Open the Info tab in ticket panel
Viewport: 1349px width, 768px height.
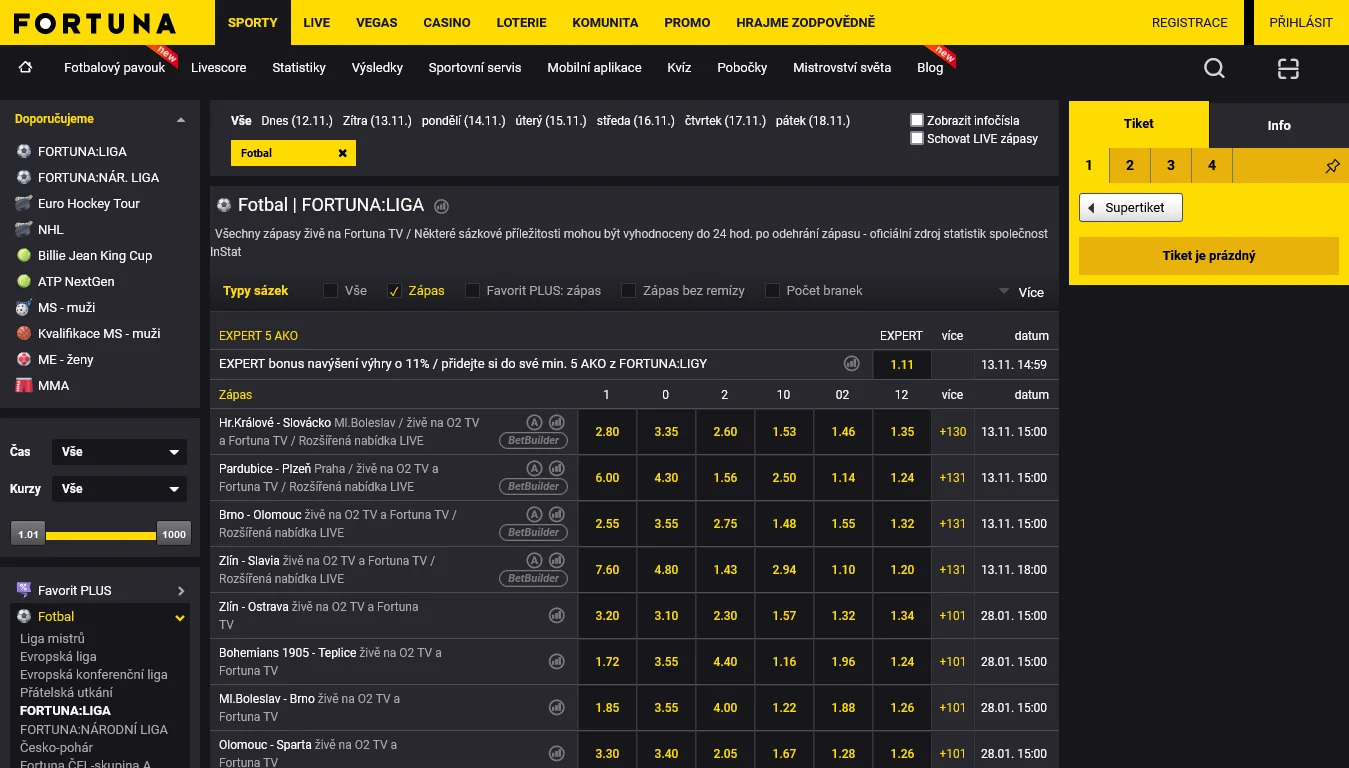tap(1278, 125)
